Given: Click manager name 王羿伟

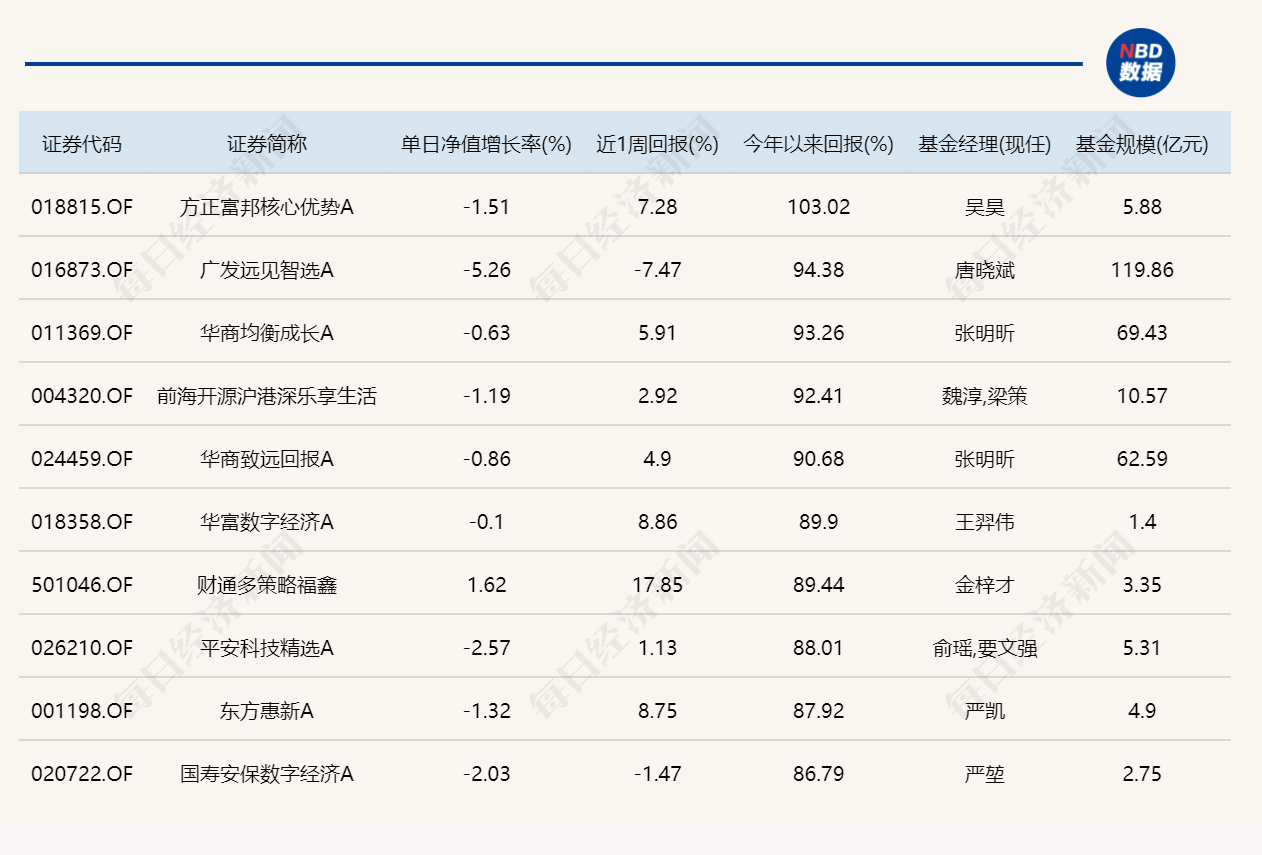Looking at the screenshot, I should [985, 522].
